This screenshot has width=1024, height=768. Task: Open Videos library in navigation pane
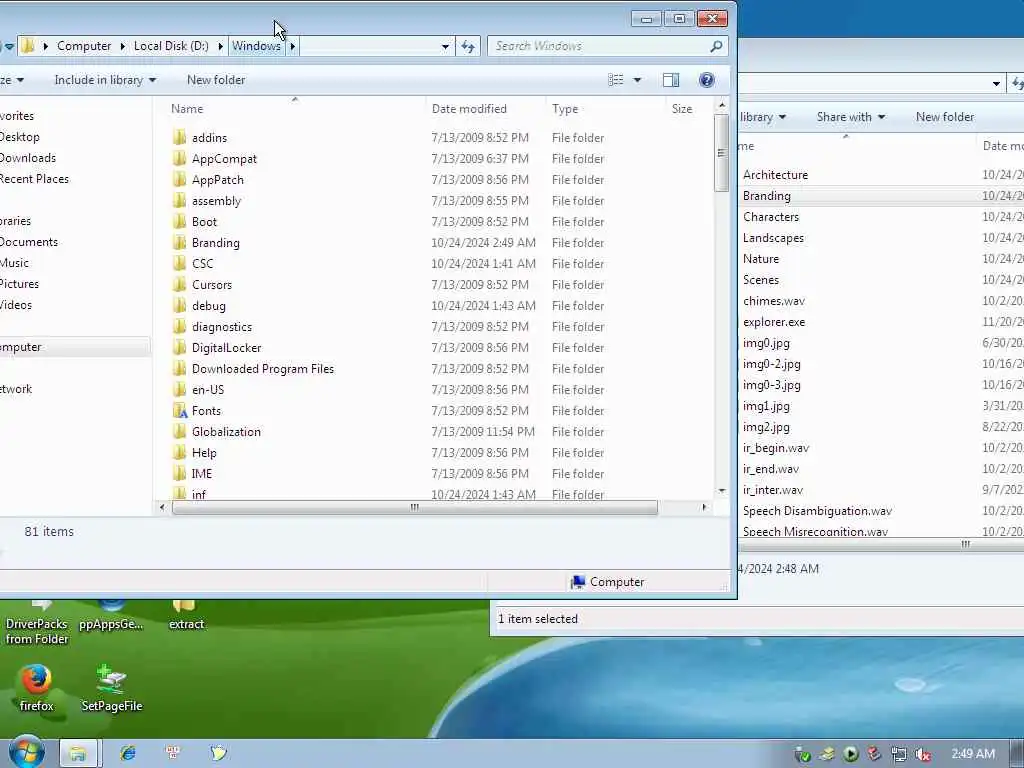[x=16, y=305]
